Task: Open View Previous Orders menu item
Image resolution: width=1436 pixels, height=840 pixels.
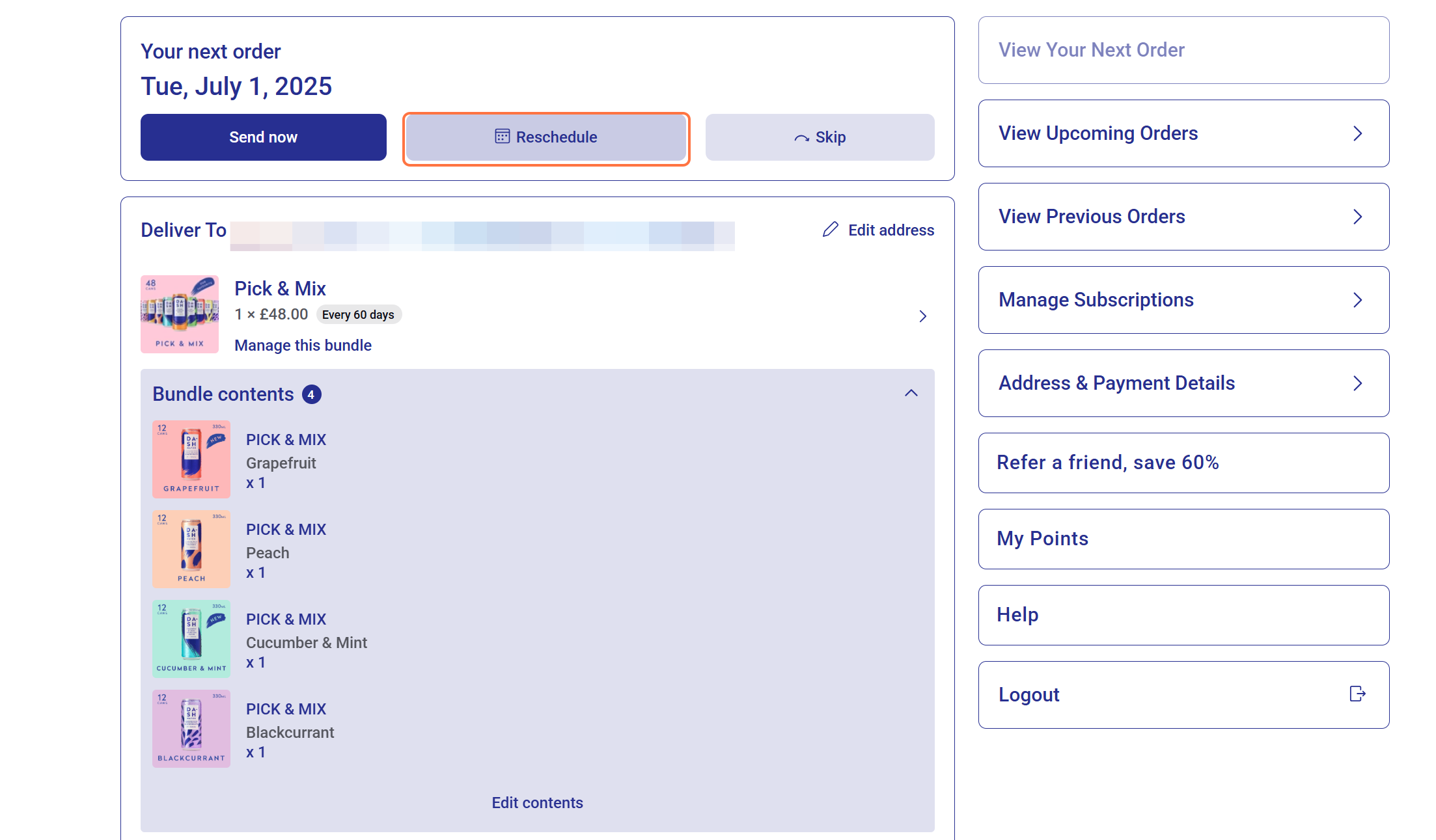Action: pos(1183,217)
